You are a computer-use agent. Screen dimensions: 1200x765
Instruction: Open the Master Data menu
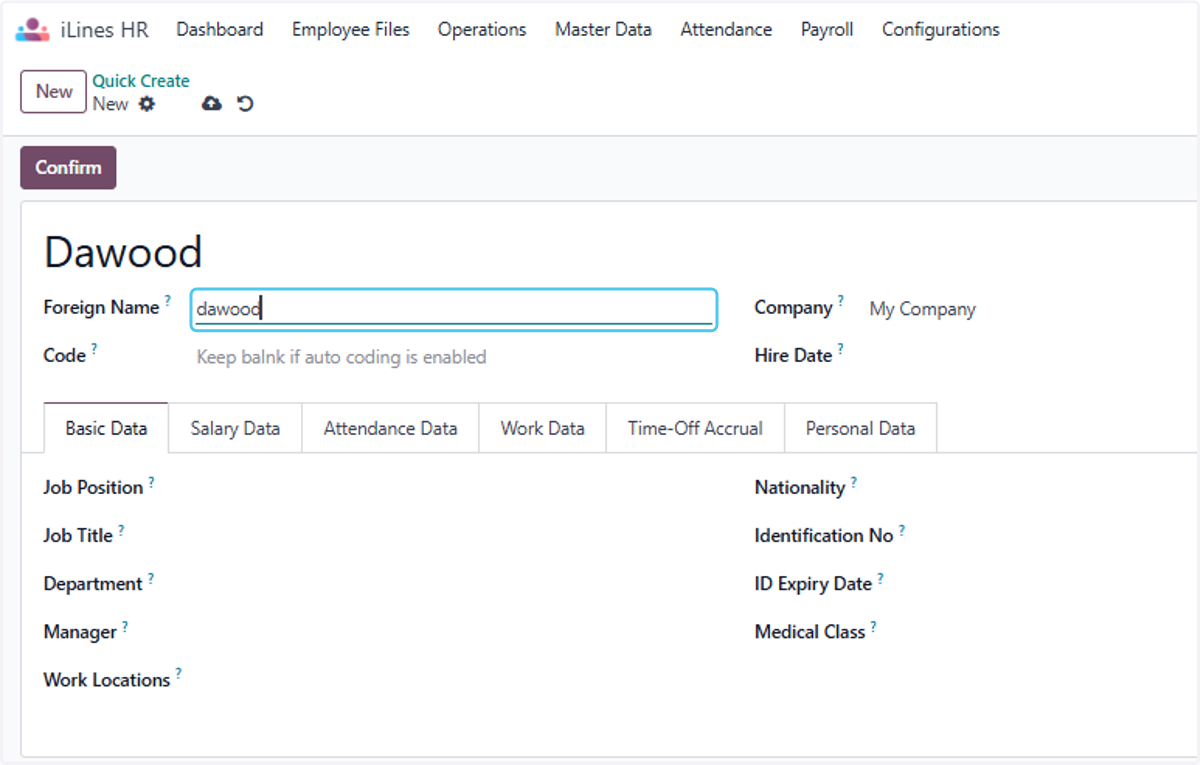pyautogui.click(x=603, y=30)
